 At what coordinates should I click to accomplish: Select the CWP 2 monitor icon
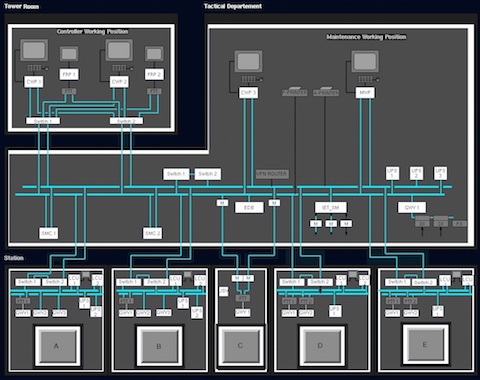point(119,50)
